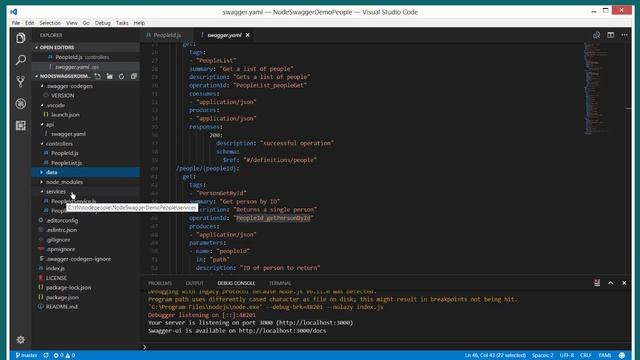Click the Spaces: 2 indentation setting
Image resolution: width=640 pixels, height=360 pixels.
tap(542, 355)
